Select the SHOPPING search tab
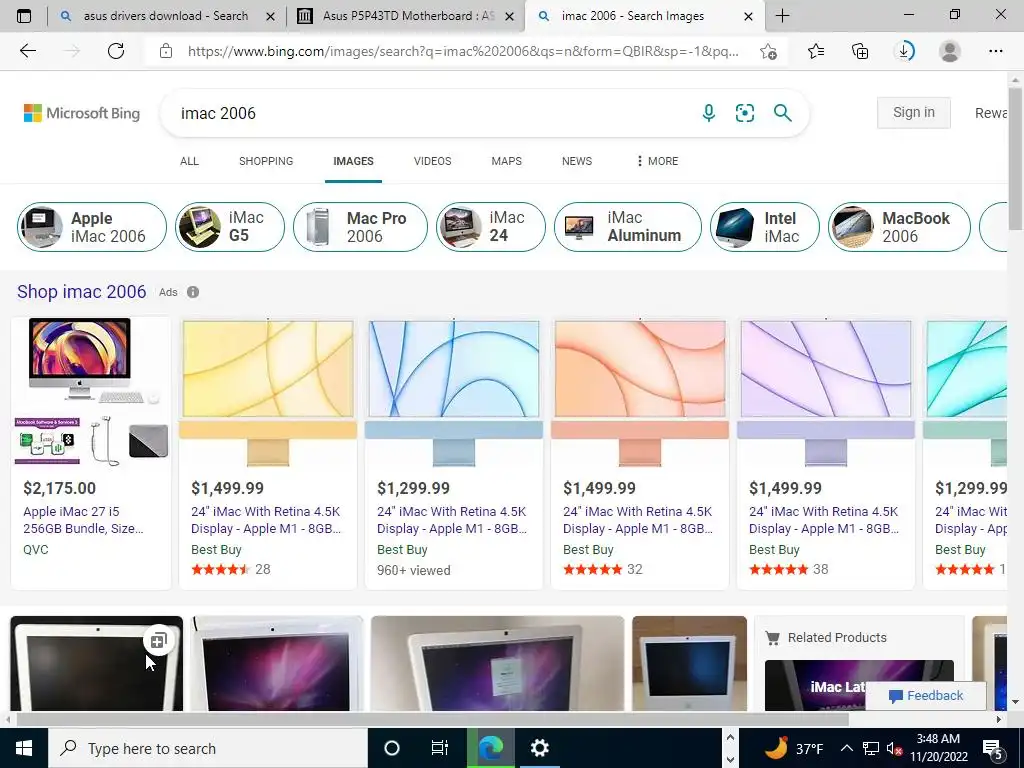Image resolution: width=1024 pixels, height=768 pixels. tap(266, 161)
